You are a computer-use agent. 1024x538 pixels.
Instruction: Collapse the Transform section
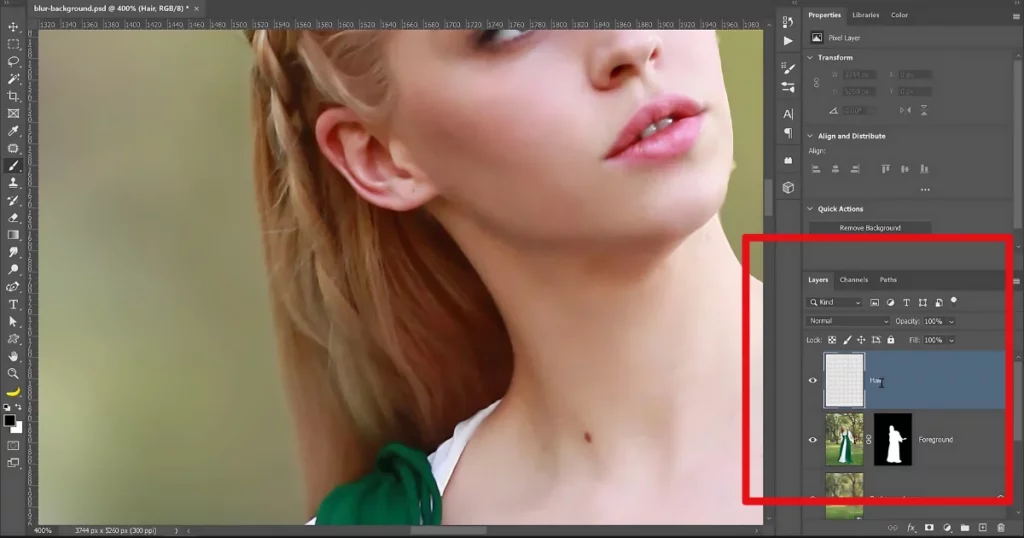[x=810, y=57]
